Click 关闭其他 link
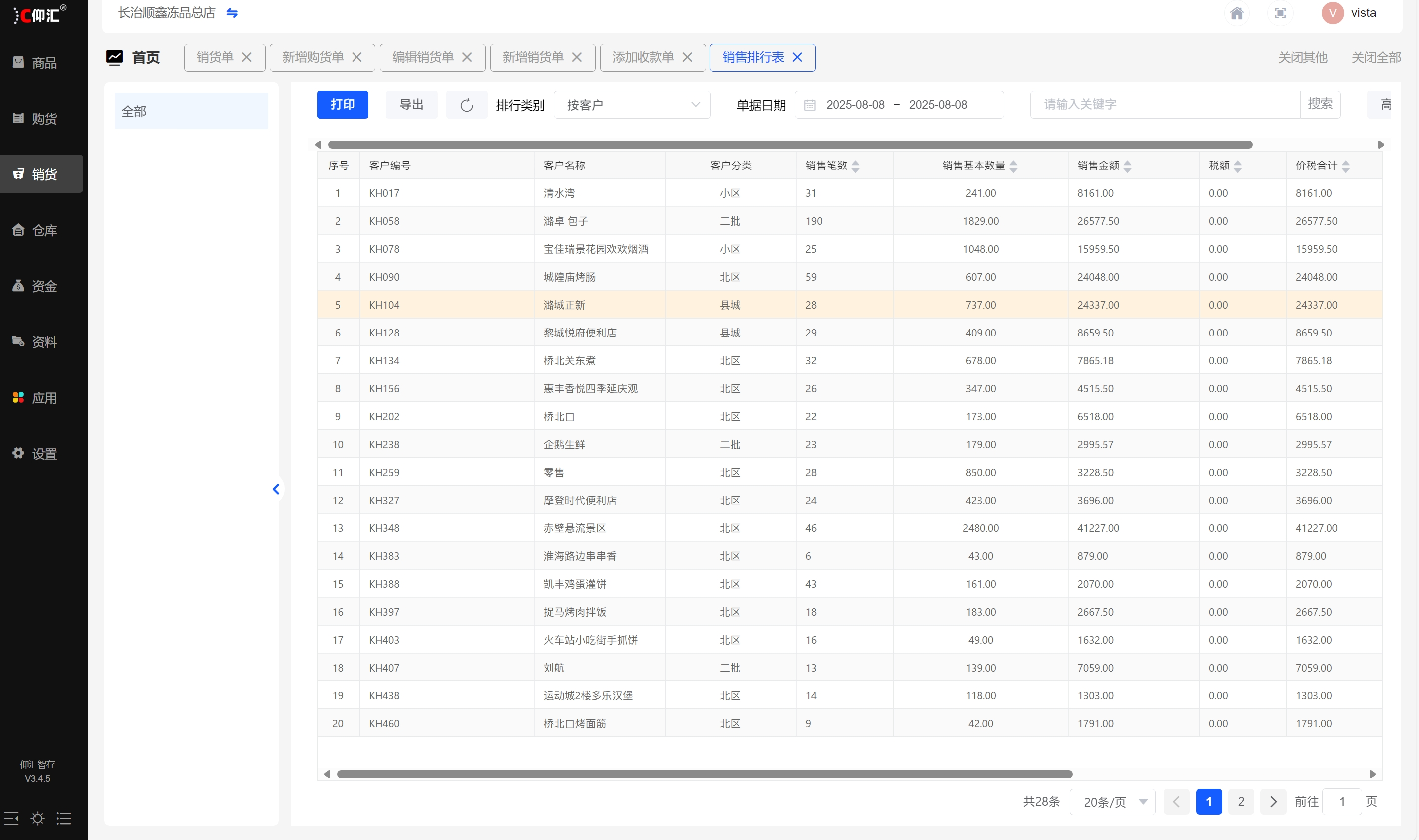This screenshot has height=840, width=1419. [1302, 58]
